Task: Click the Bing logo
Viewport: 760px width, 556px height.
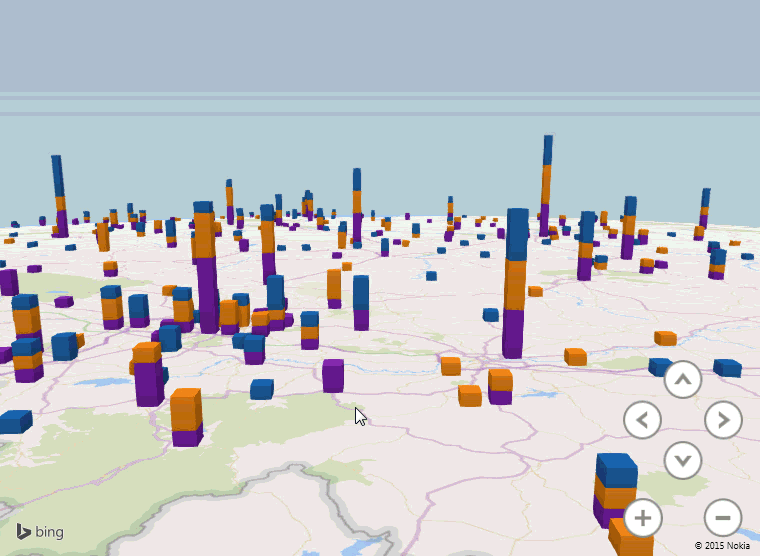Action: [40, 532]
